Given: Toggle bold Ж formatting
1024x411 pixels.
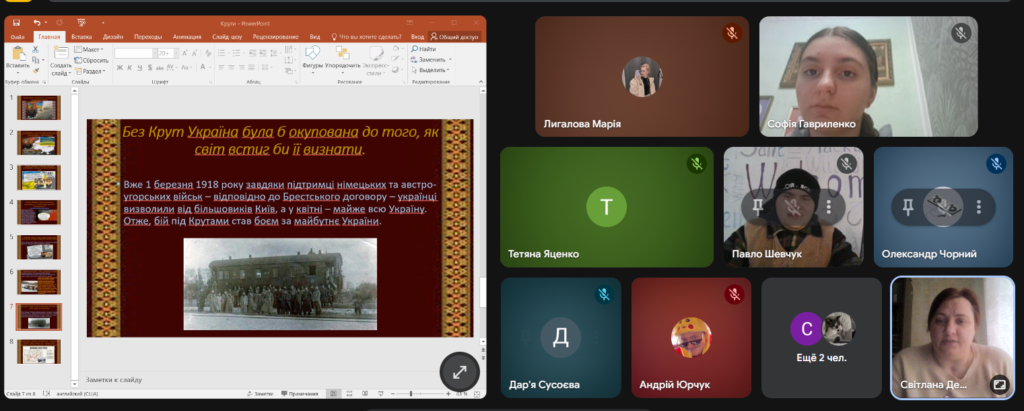Looking at the screenshot, I should pyautogui.click(x=118, y=68).
